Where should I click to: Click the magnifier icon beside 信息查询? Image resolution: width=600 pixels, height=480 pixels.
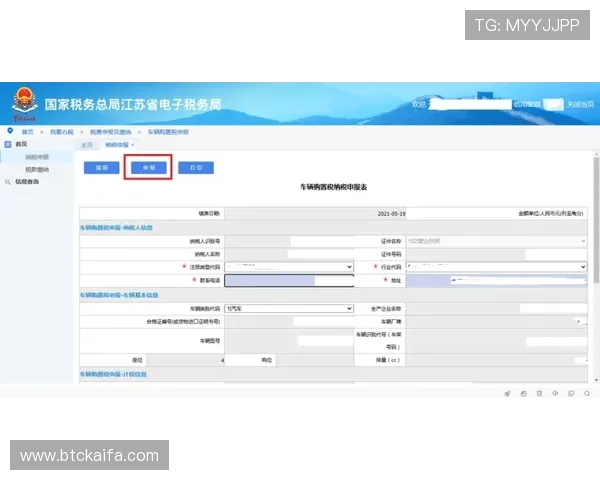tap(8, 182)
